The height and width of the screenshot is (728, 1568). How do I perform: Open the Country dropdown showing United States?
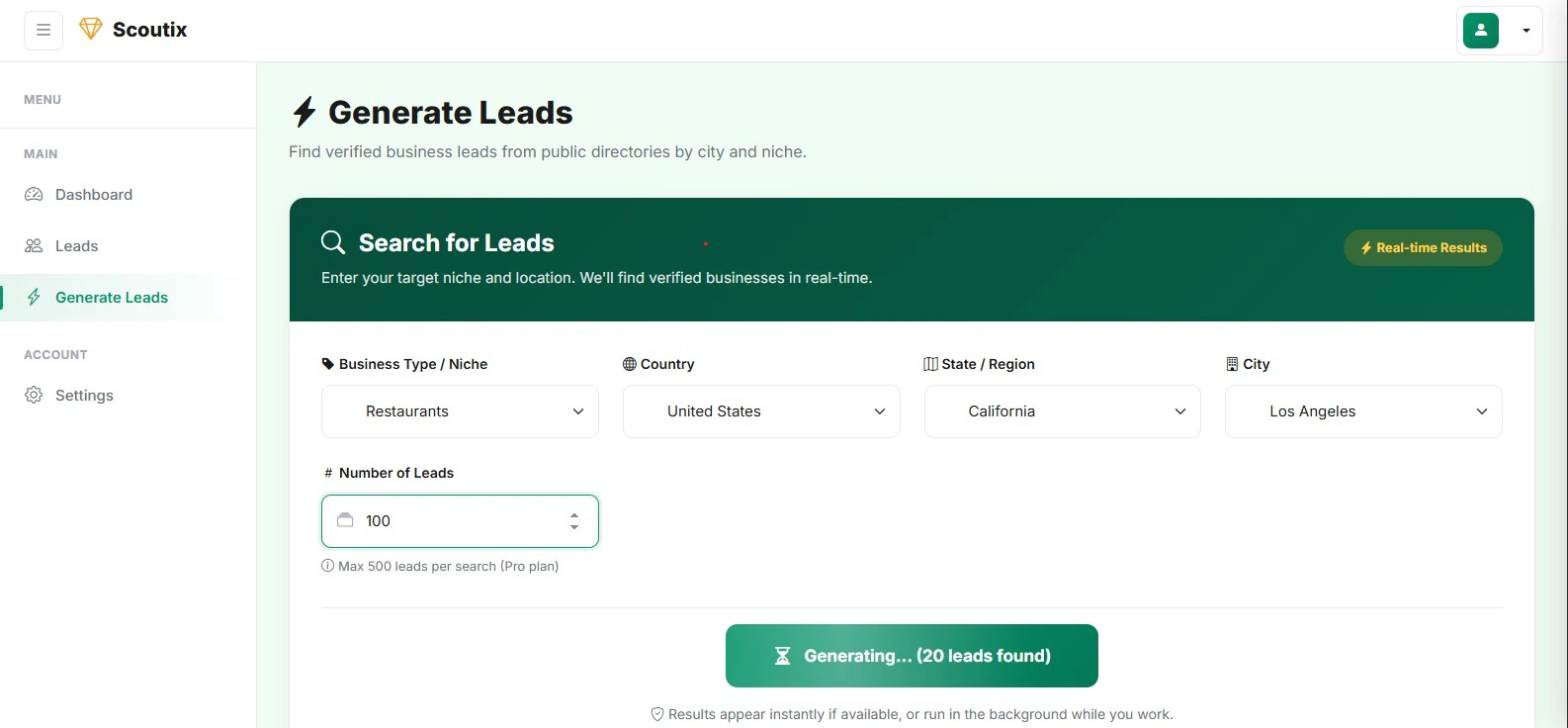[x=760, y=411]
